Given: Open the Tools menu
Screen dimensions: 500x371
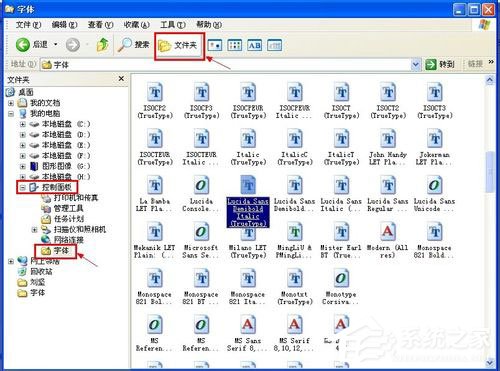Looking at the screenshot, I should pyautogui.click(x=173, y=25).
